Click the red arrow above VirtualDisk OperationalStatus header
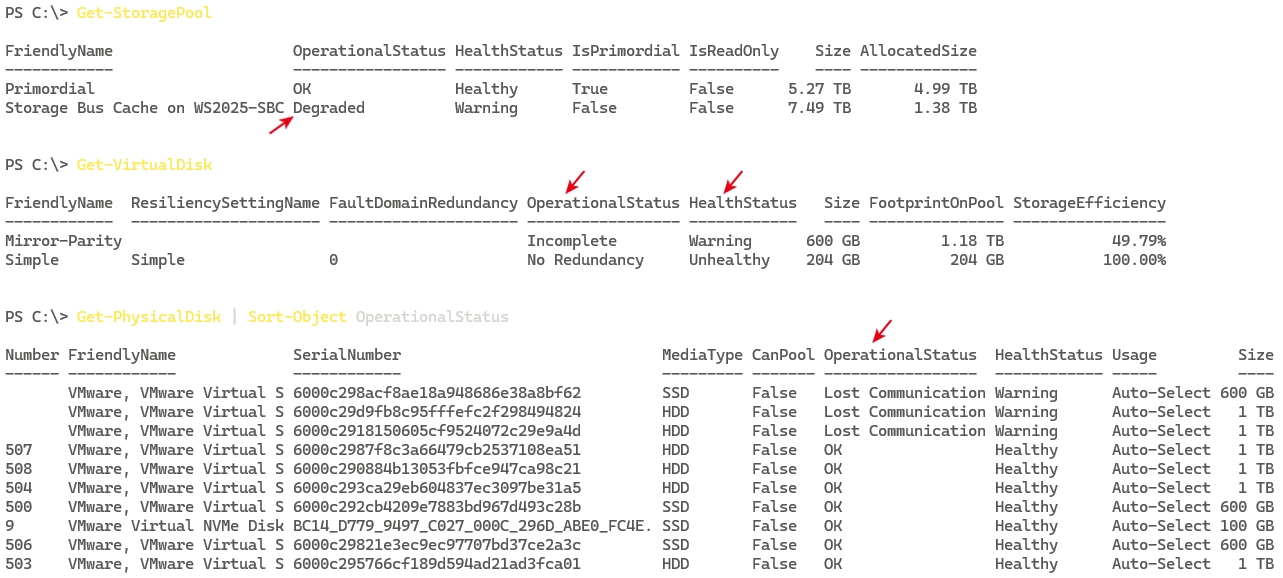The height and width of the screenshot is (578, 1283). pyautogui.click(x=575, y=181)
